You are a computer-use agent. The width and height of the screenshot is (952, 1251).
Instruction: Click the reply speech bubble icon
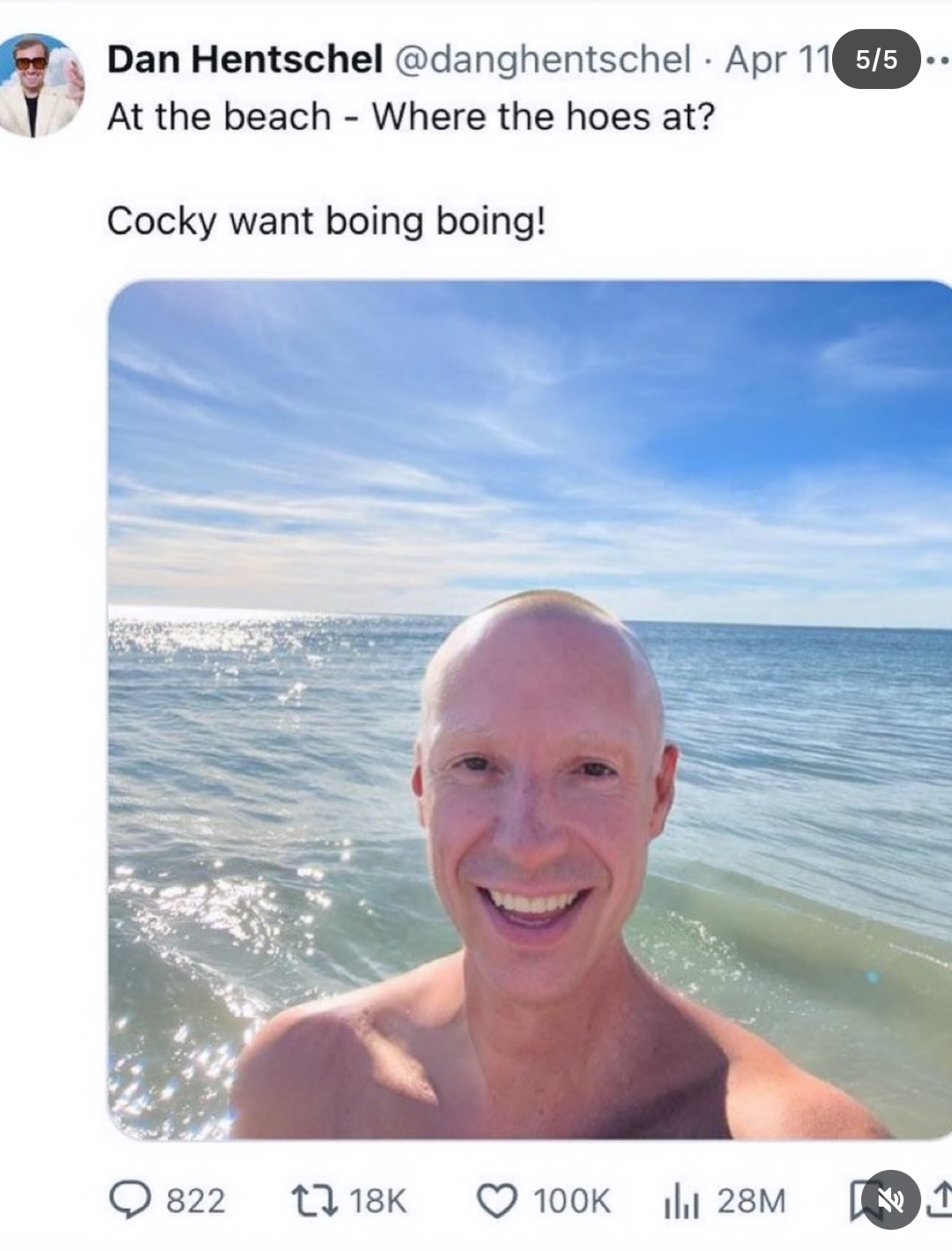click(130, 1200)
